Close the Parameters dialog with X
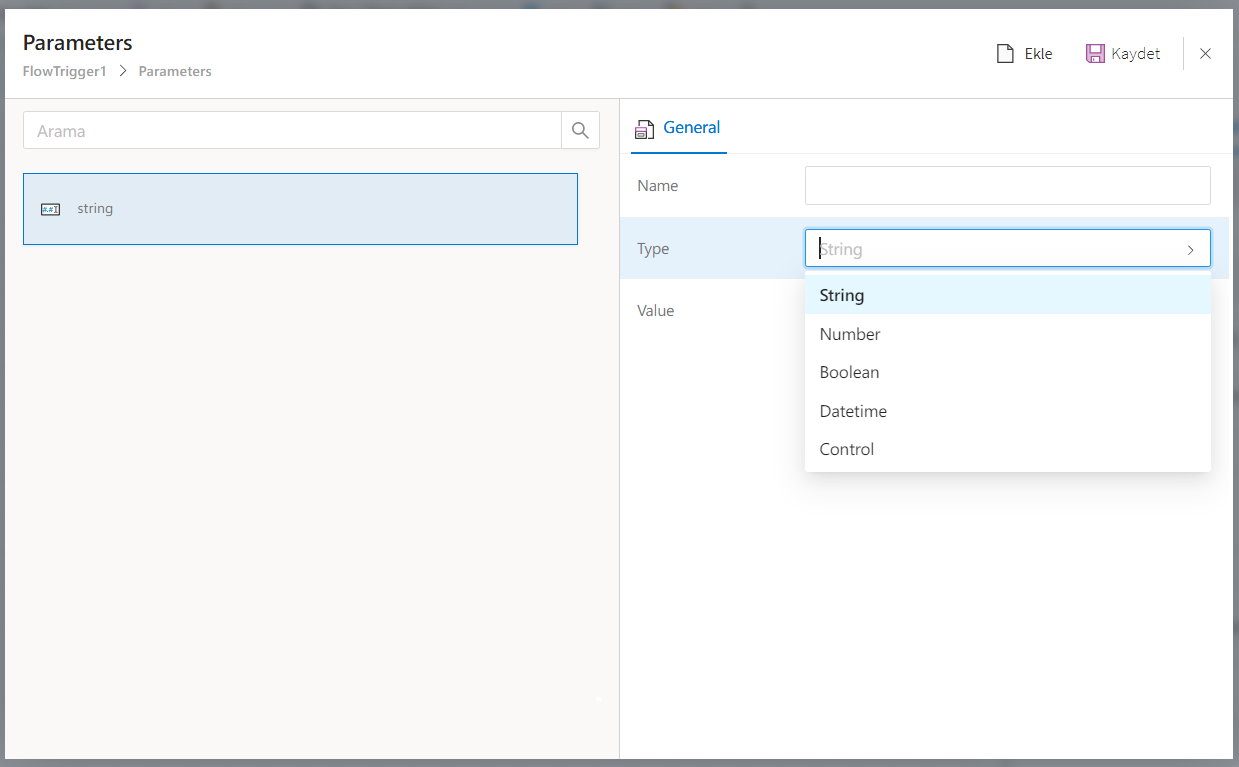The width and height of the screenshot is (1239, 767). pos(1205,54)
